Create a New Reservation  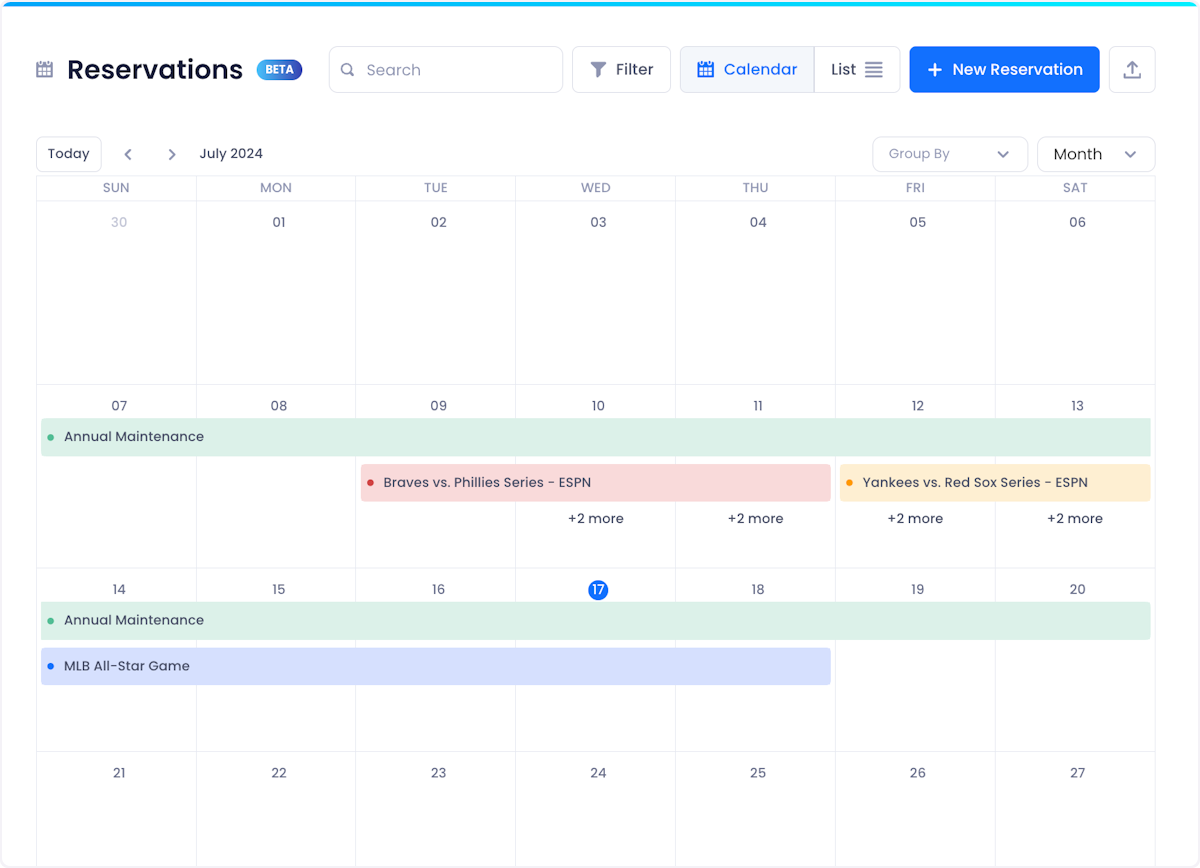pos(1004,70)
